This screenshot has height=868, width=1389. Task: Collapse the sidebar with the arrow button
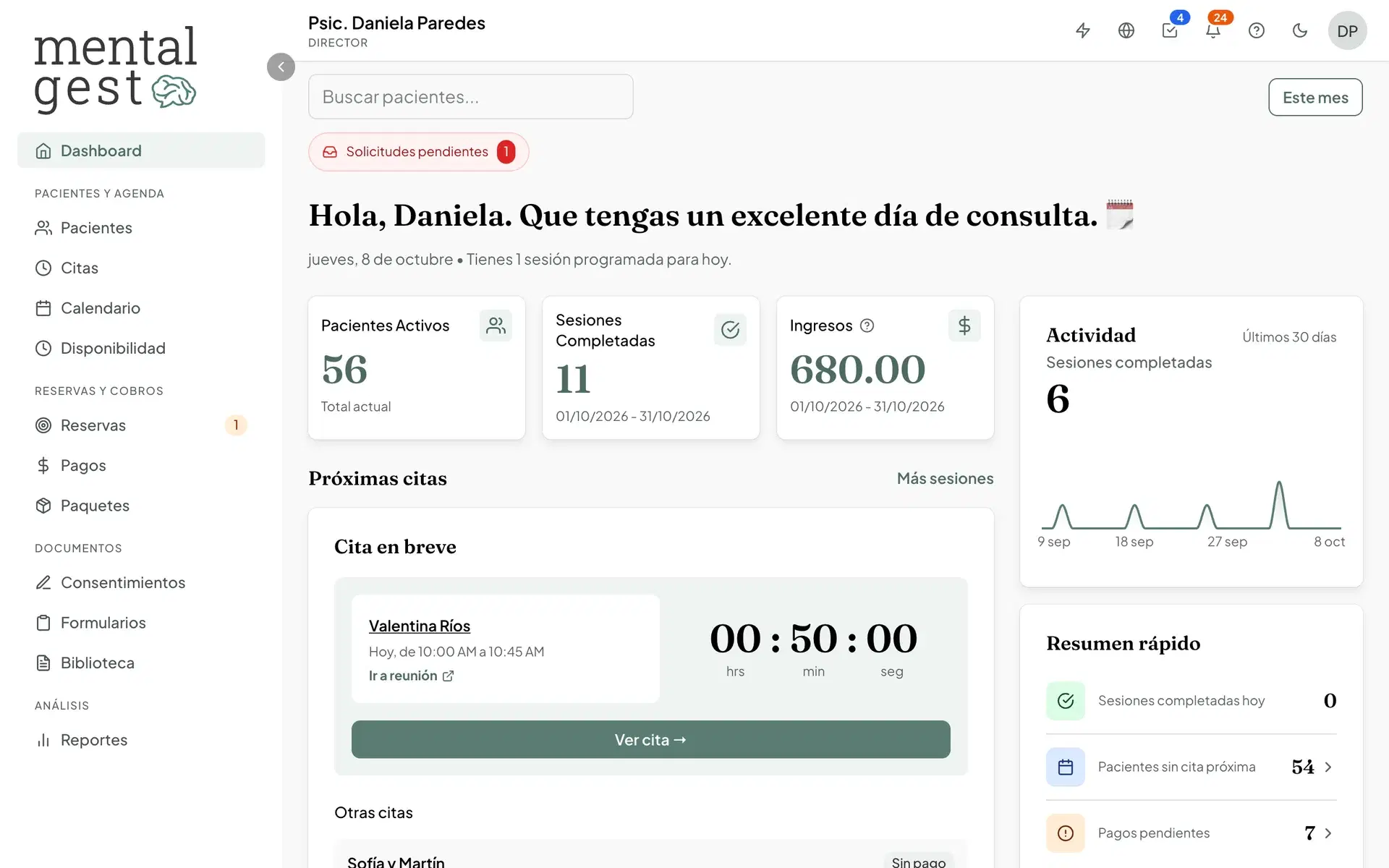click(281, 67)
